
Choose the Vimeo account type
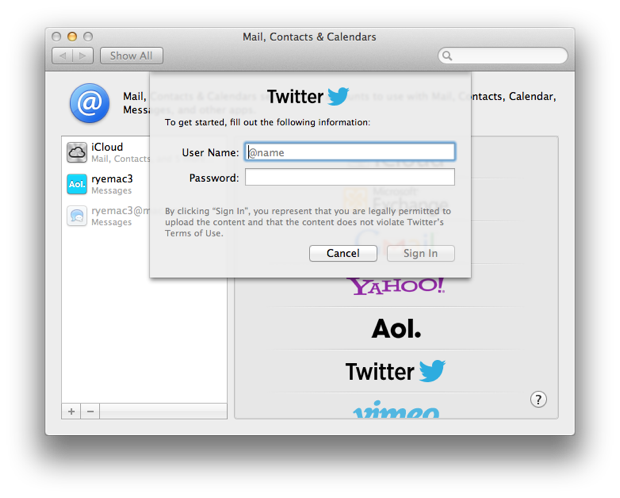[x=396, y=409]
